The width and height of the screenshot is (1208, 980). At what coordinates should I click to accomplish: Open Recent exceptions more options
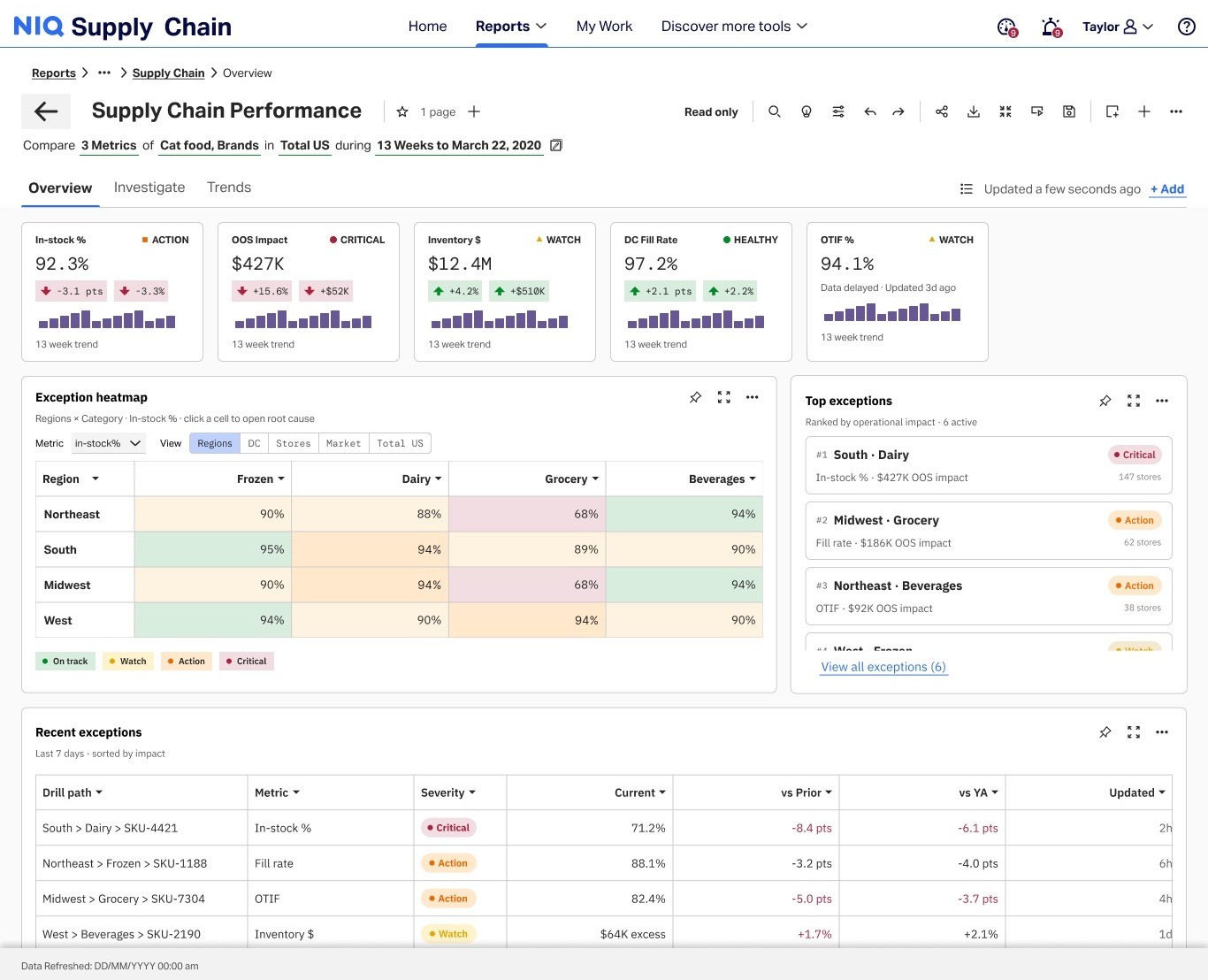1162,732
